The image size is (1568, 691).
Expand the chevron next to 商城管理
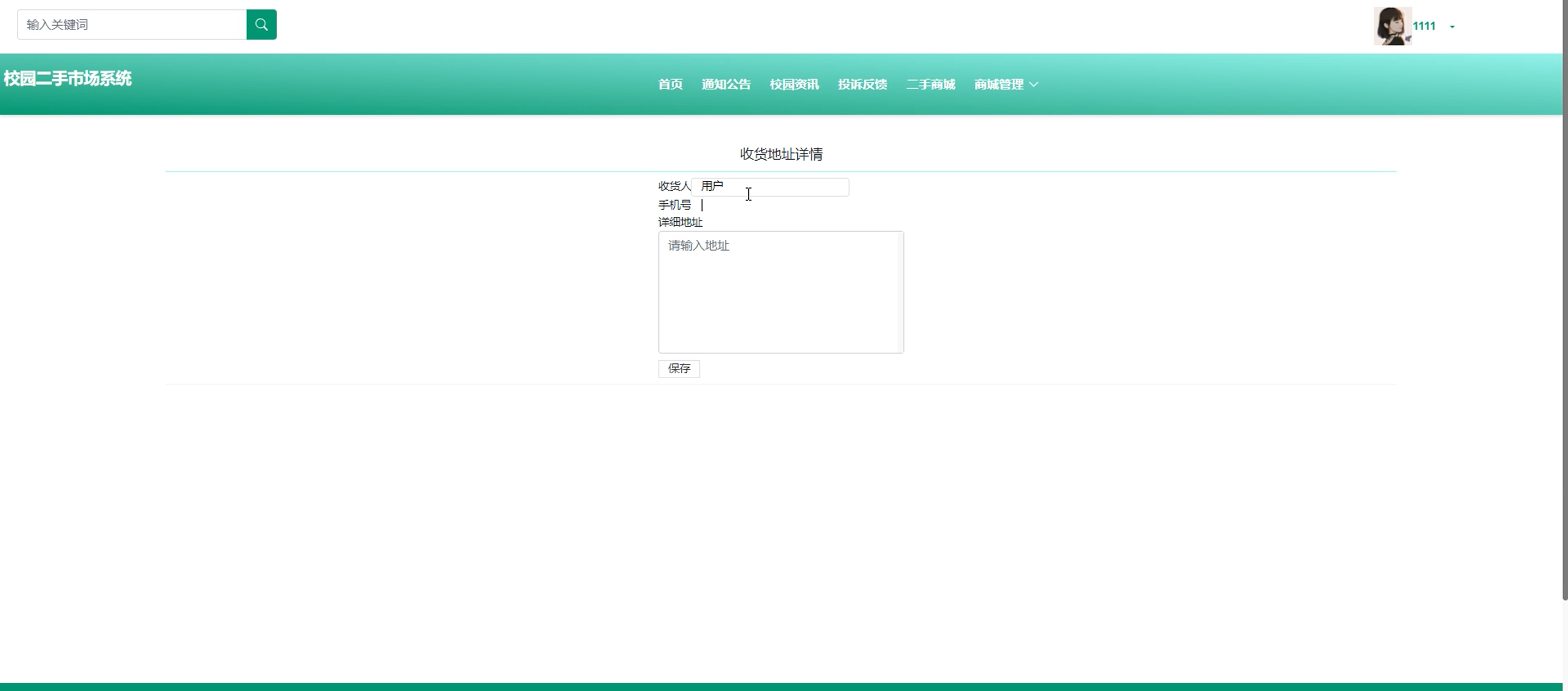click(1034, 84)
